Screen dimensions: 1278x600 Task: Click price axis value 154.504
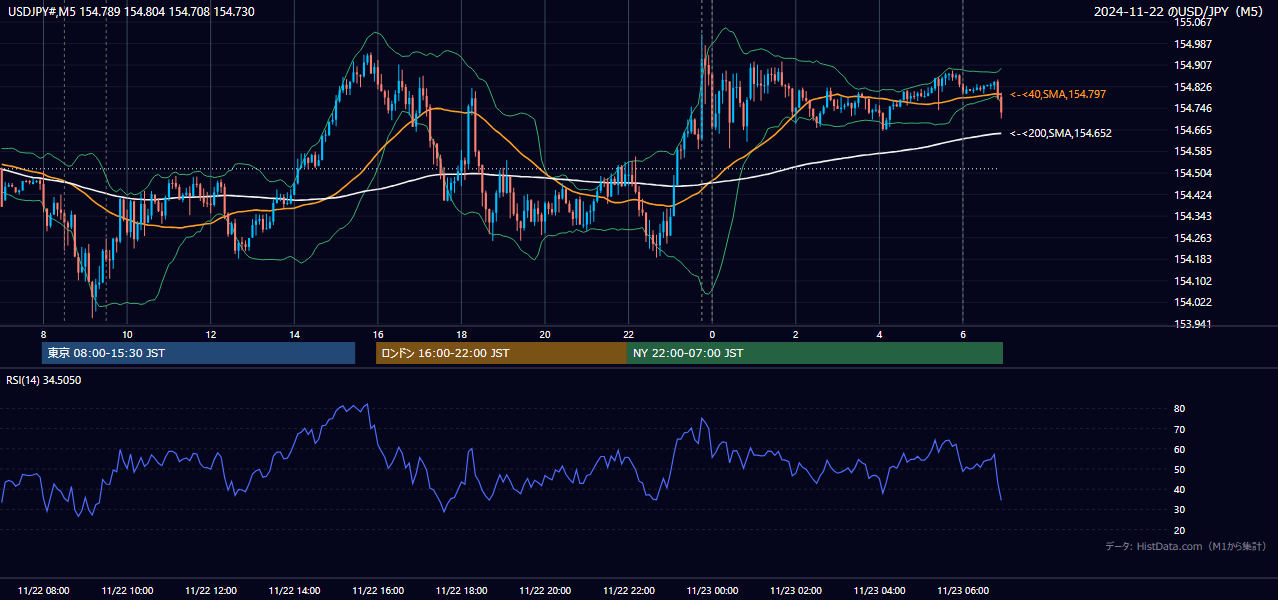[1192, 173]
